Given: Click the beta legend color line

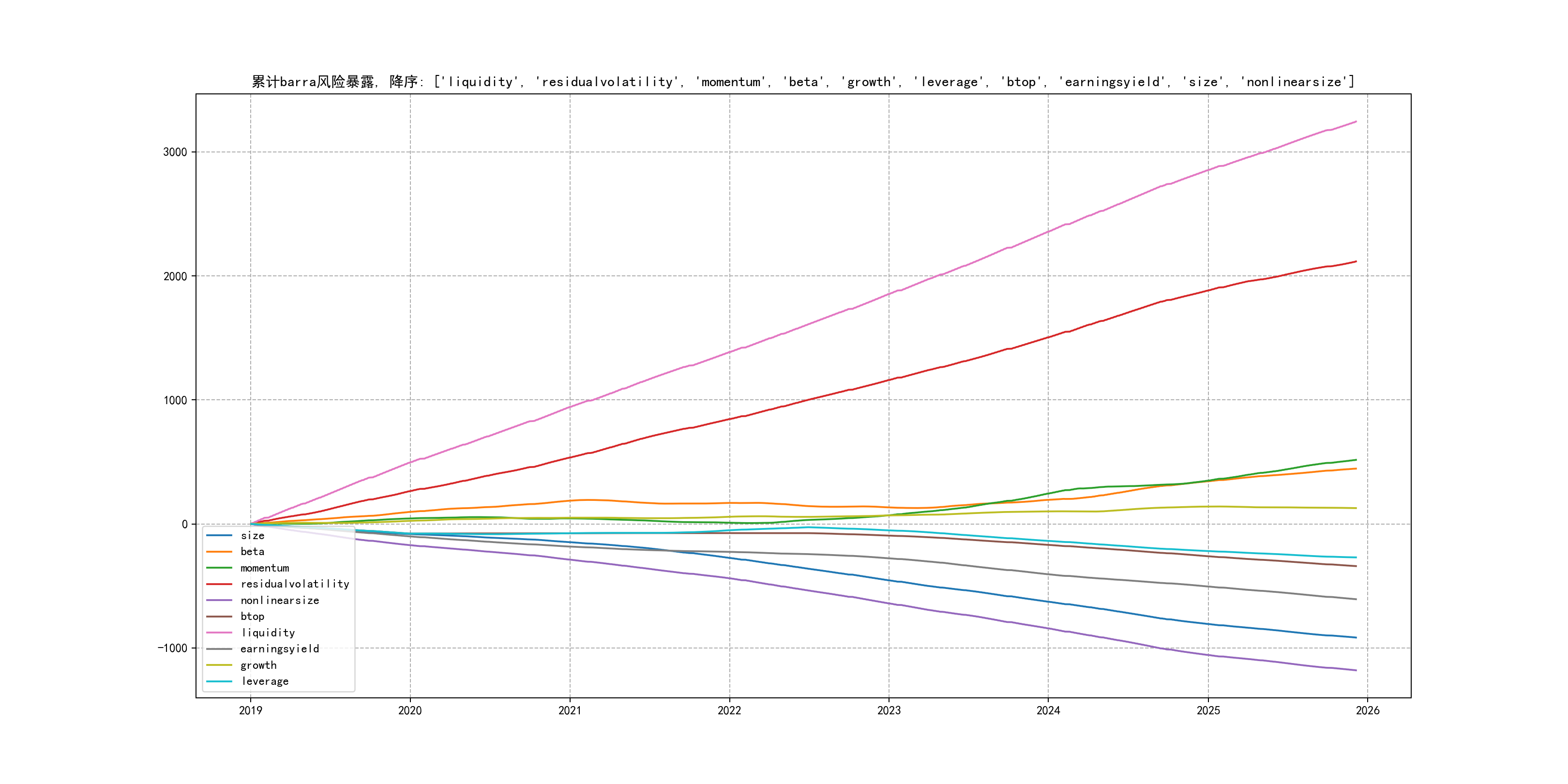Looking at the screenshot, I should (x=219, y=552).
